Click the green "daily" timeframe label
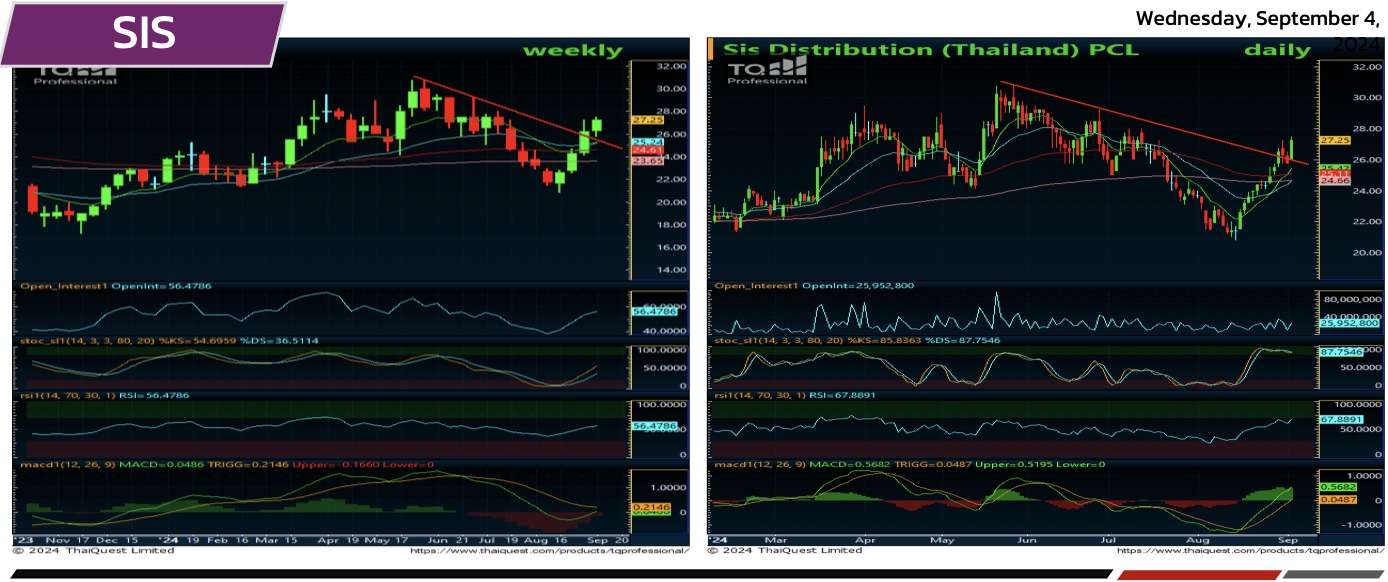The image size is (1388, 582). click(1277, 50)
